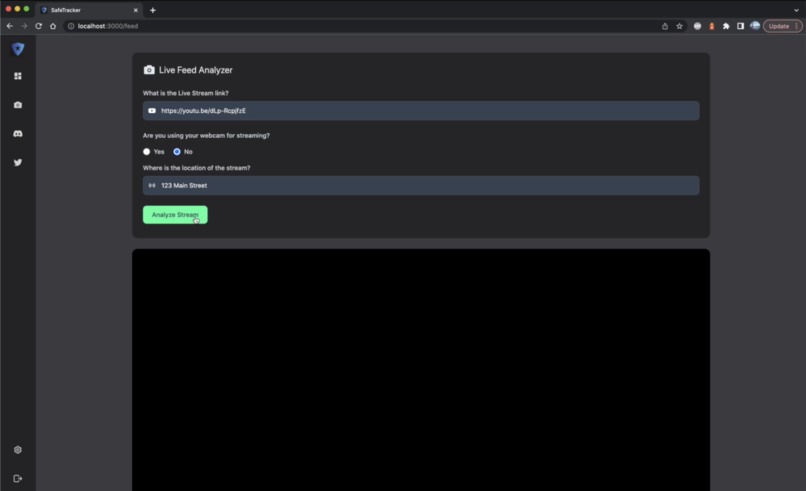Open the tab search chevron at top right
The height and width of the screenshot is (491, 806).
pyautogui.click(x=796, y=10)
